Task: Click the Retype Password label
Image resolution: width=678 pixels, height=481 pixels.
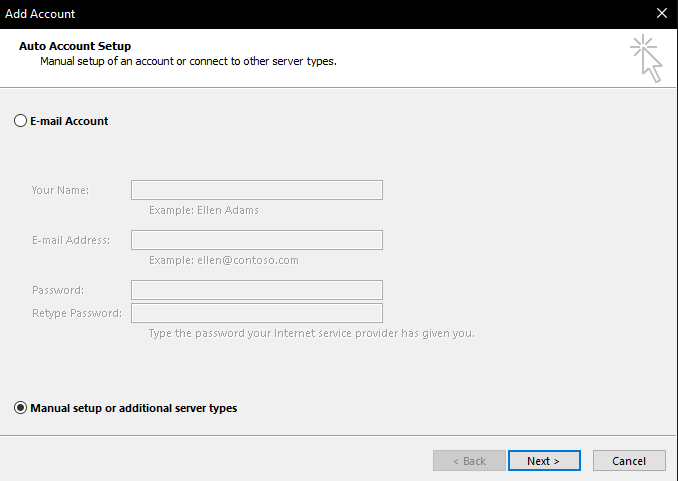Action: pos(77,313)
